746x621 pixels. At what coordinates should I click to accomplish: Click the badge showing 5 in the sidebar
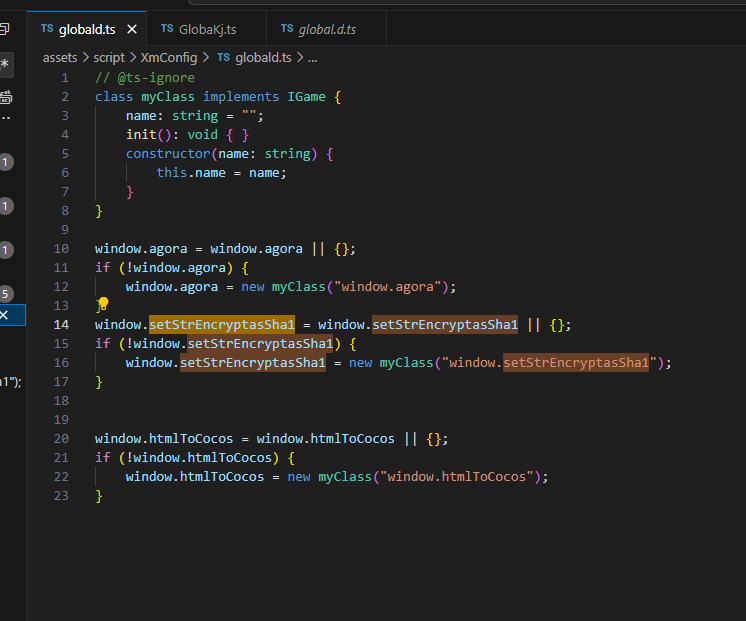point(5,294)
